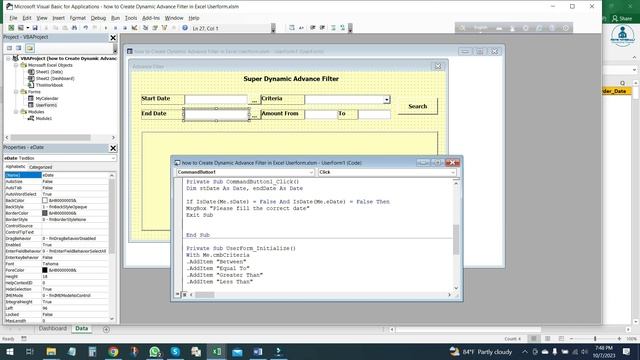Switch to Categorized tab in Properties
The height and width of the screenshot is (360, 640).
(40, 167)
